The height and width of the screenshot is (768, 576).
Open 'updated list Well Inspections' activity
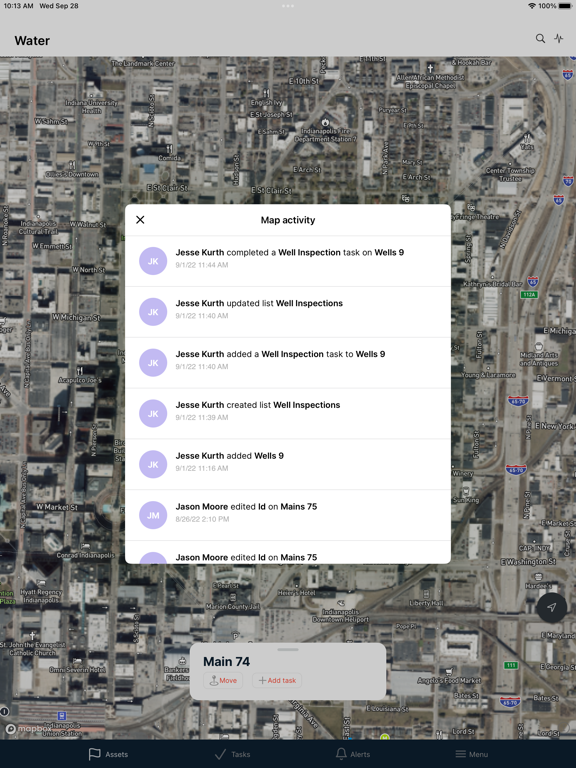tap(288, 312)
